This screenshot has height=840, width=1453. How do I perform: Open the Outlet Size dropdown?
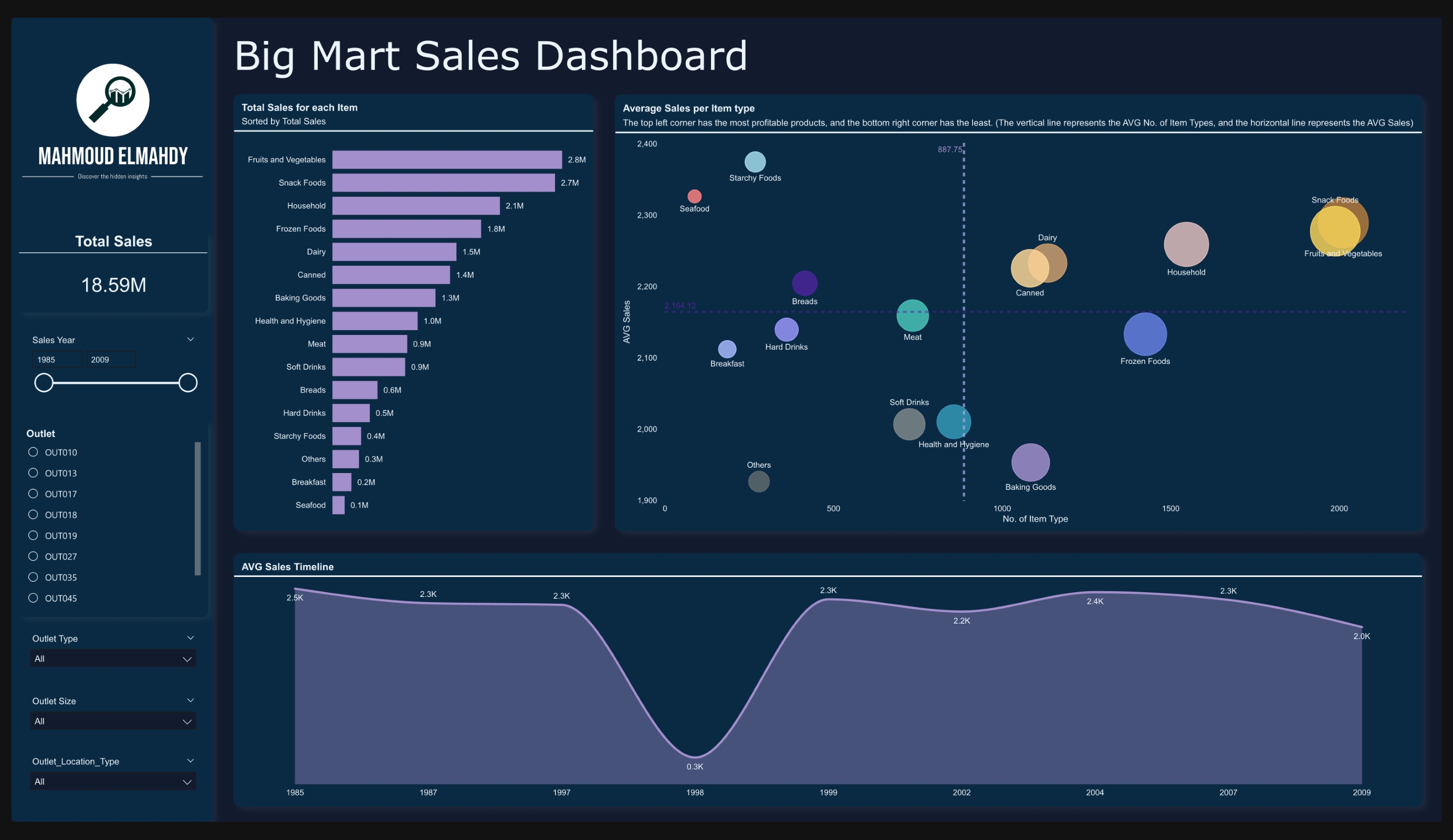[x=113, y=721]
